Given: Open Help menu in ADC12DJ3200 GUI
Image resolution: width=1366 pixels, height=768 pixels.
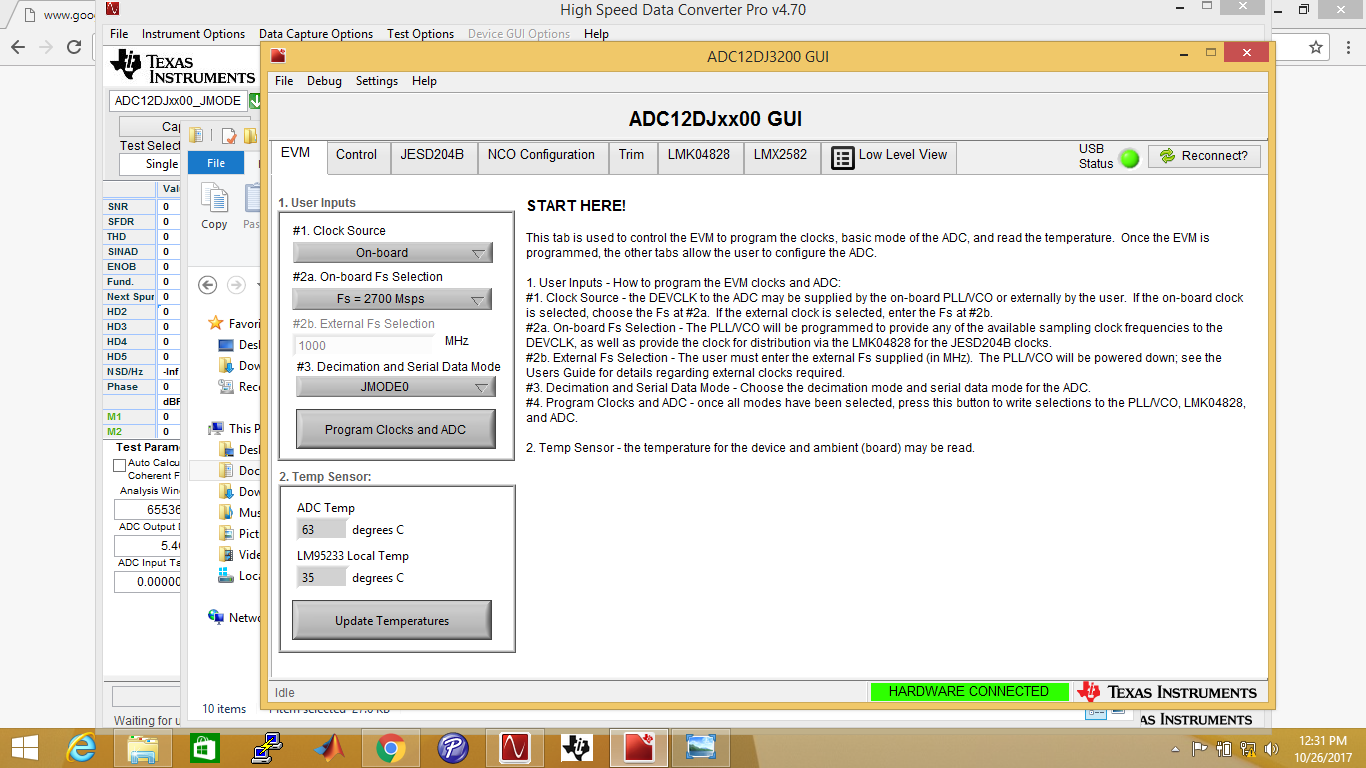Looking at the screenshot, I should [424, 81].
